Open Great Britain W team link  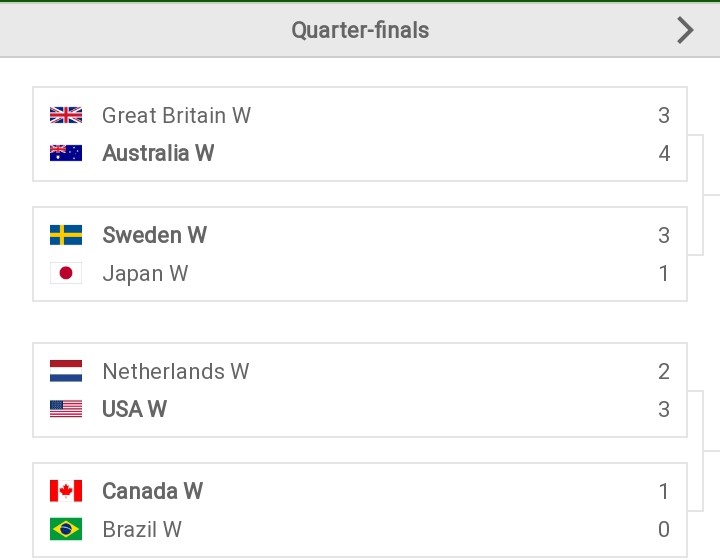(x=176, y=115)
